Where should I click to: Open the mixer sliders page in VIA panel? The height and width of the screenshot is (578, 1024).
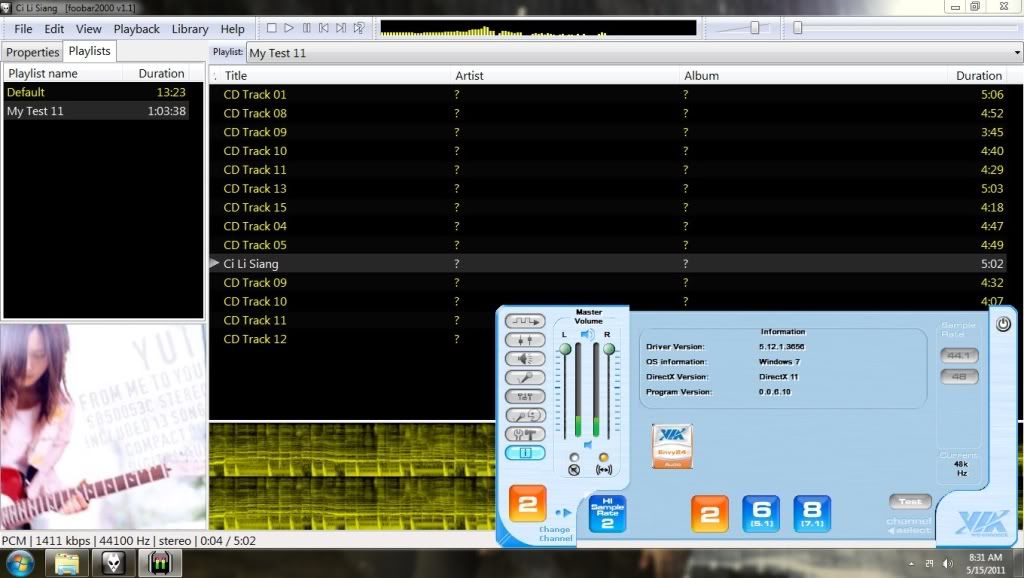pos(524,340)
